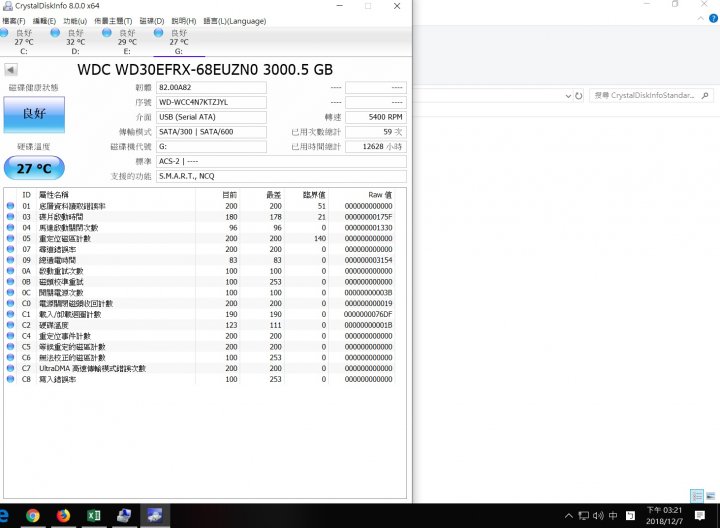Click status dot for attribute 01
The width and height of the screenshot is (720, 528).
click(11, 206)
